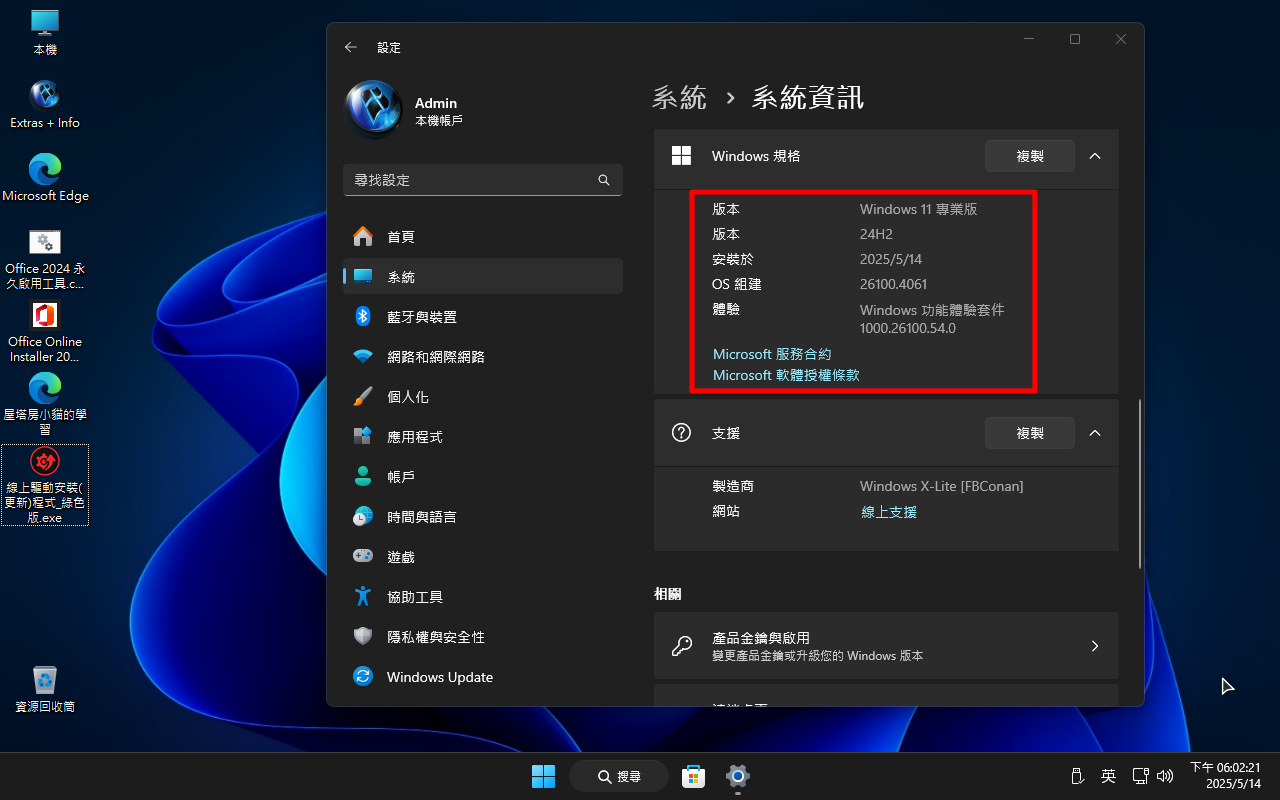
Task: Click the USB device tray icon
Action: point(1077,776)
